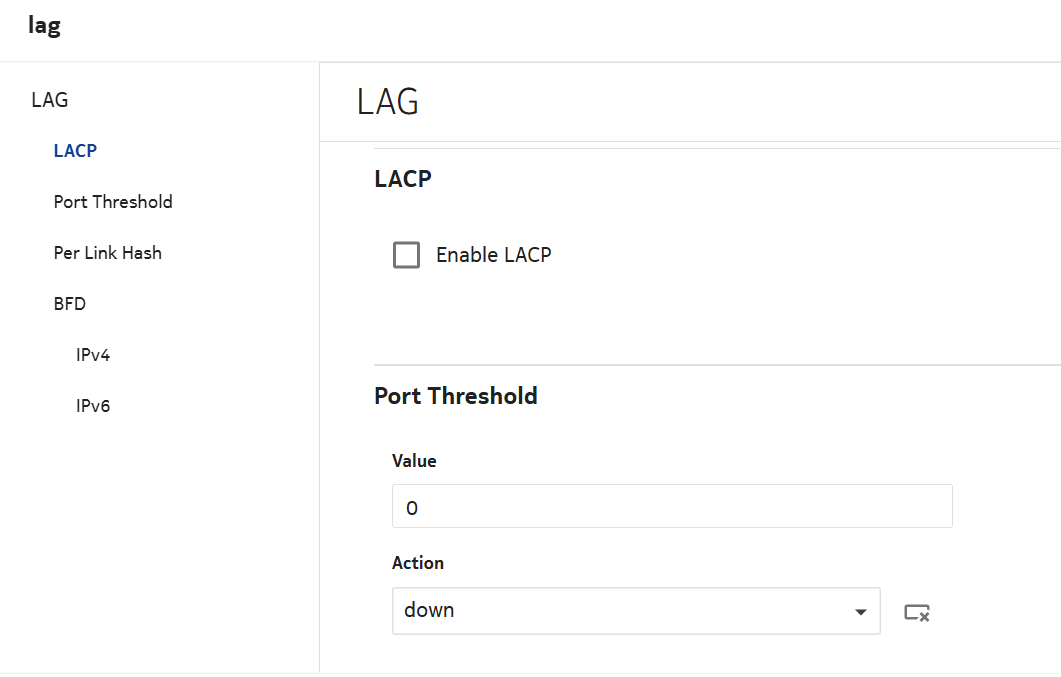Open the Action dropdown arrow
The height and width of the screenshot is (677, 1061).
coord(860,612)
